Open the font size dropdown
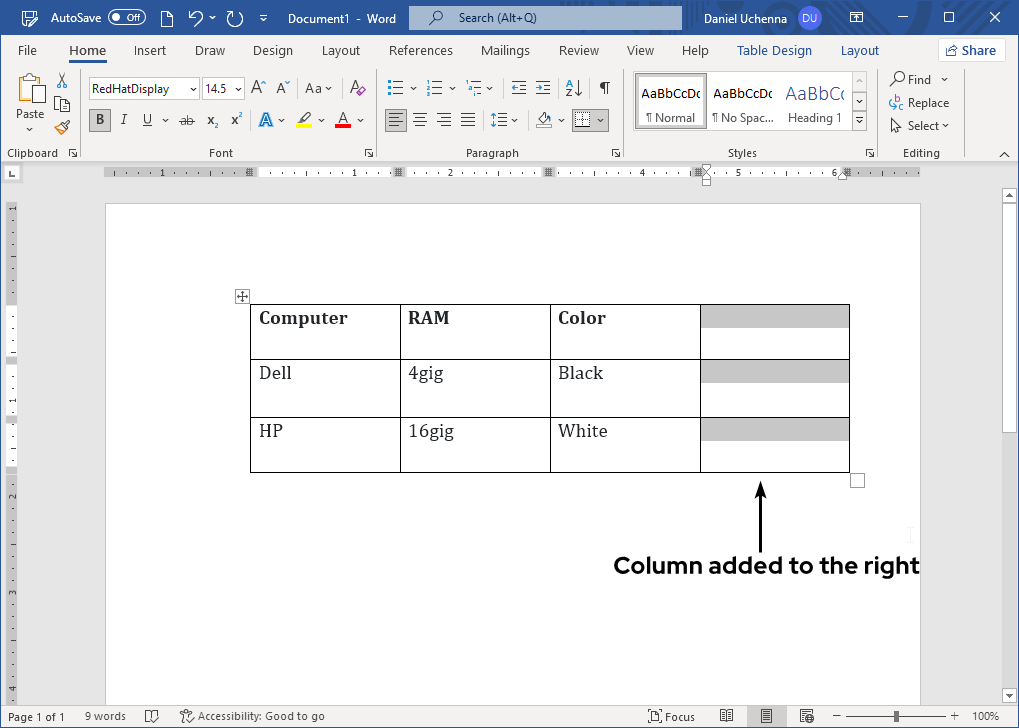 [238, 89]
